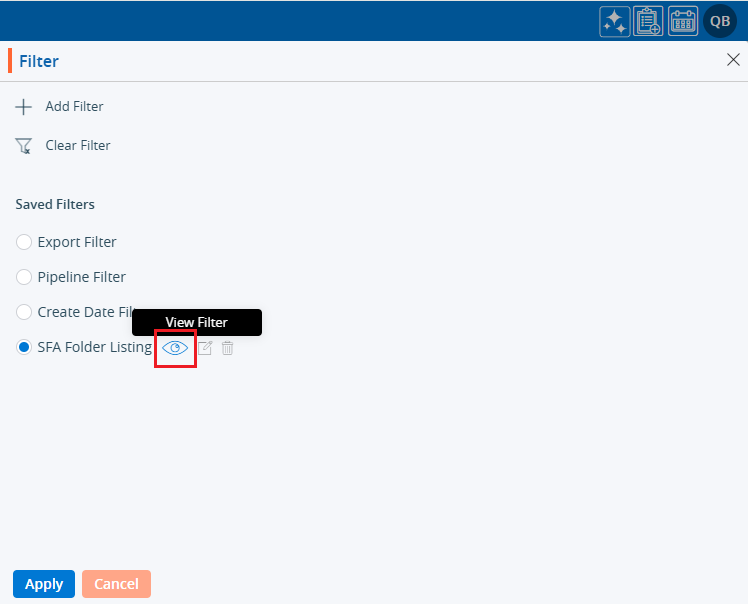Open the QB user profile avatar
Viewport: 748px width, 604px height.
point(720,21)
